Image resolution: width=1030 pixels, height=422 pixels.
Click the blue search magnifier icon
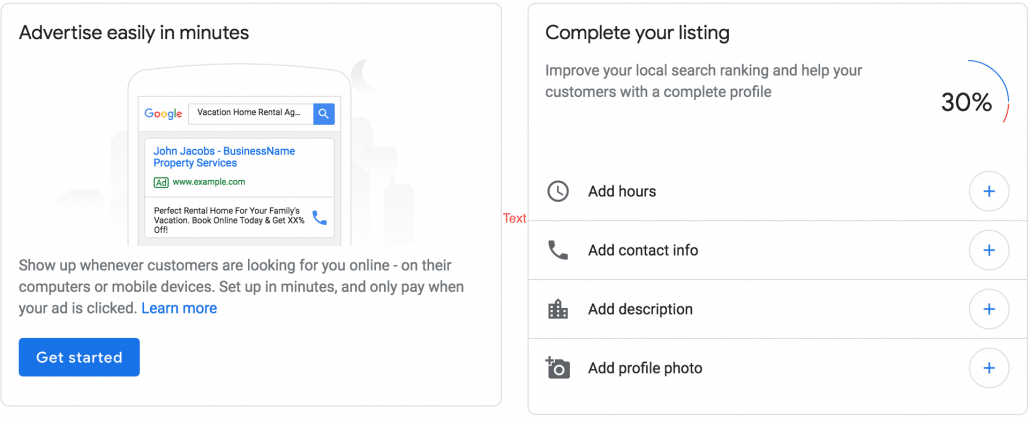323,114
